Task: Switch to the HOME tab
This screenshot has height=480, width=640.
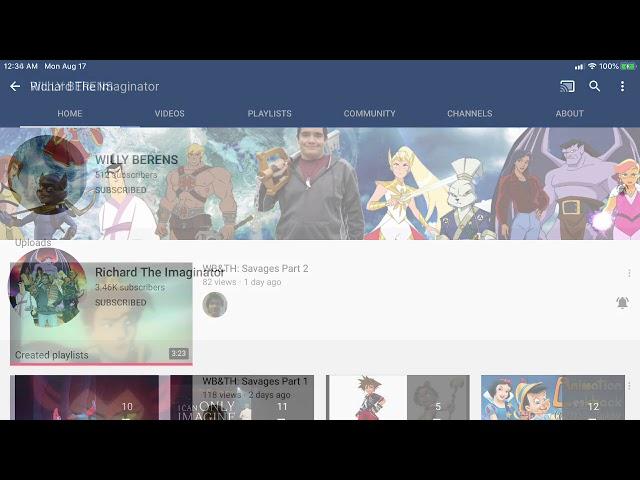Action: pos(70,113)
